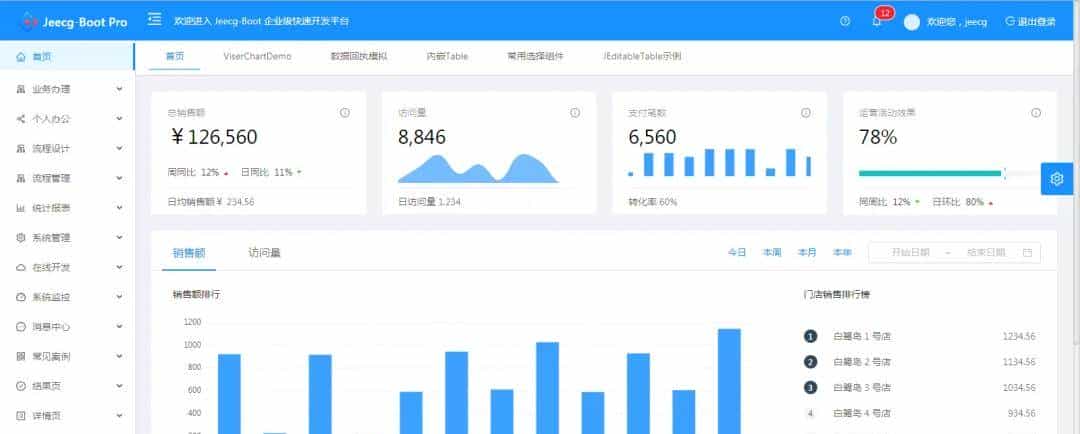
Task: Click the cloud icon beside 在线开发
Action: pos(21,267)
